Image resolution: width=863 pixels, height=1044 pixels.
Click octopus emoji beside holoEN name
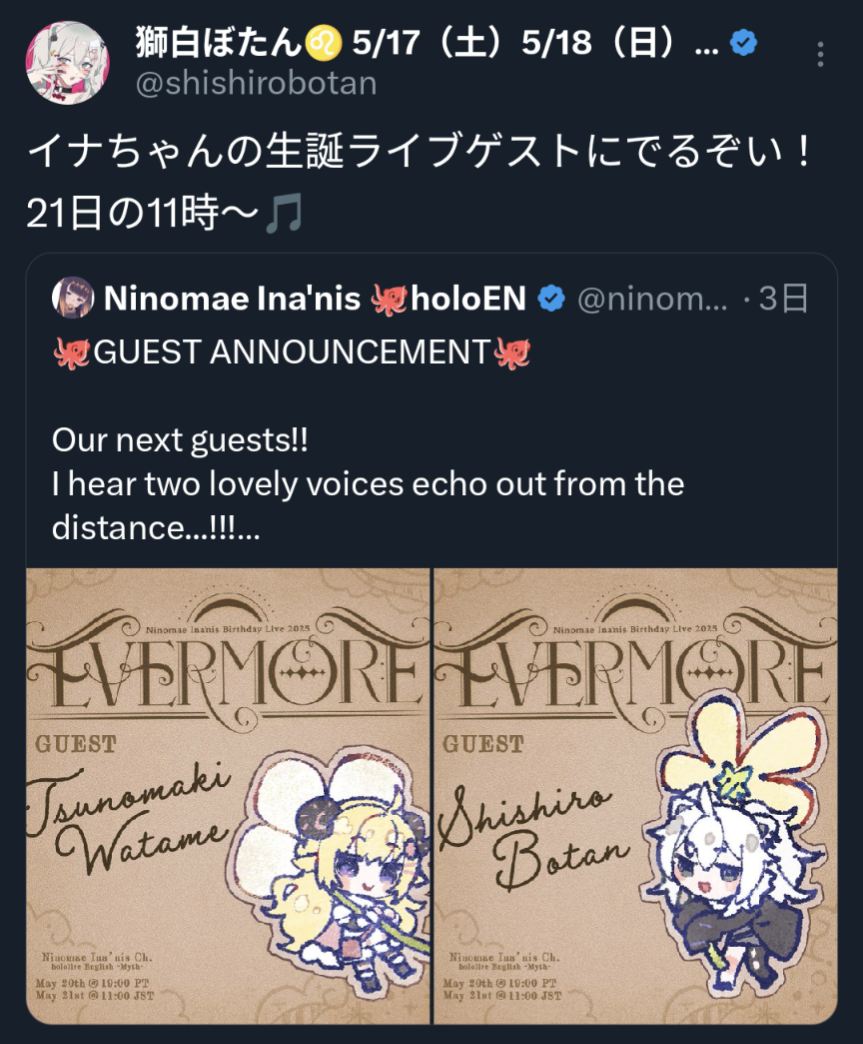(x=389, y=299)
